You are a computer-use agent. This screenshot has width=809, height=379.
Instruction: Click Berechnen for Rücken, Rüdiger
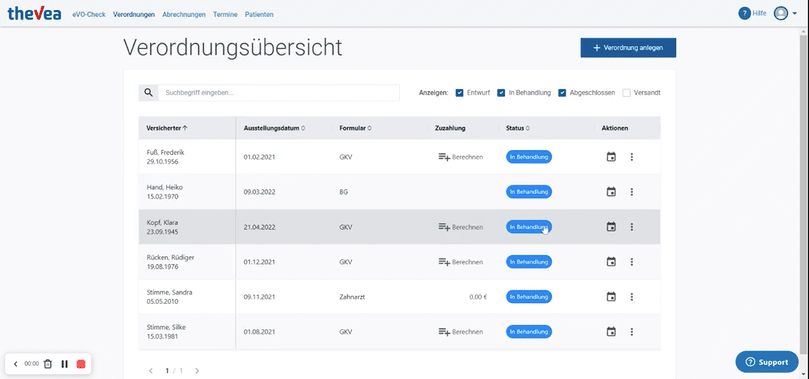click(461, 262)
